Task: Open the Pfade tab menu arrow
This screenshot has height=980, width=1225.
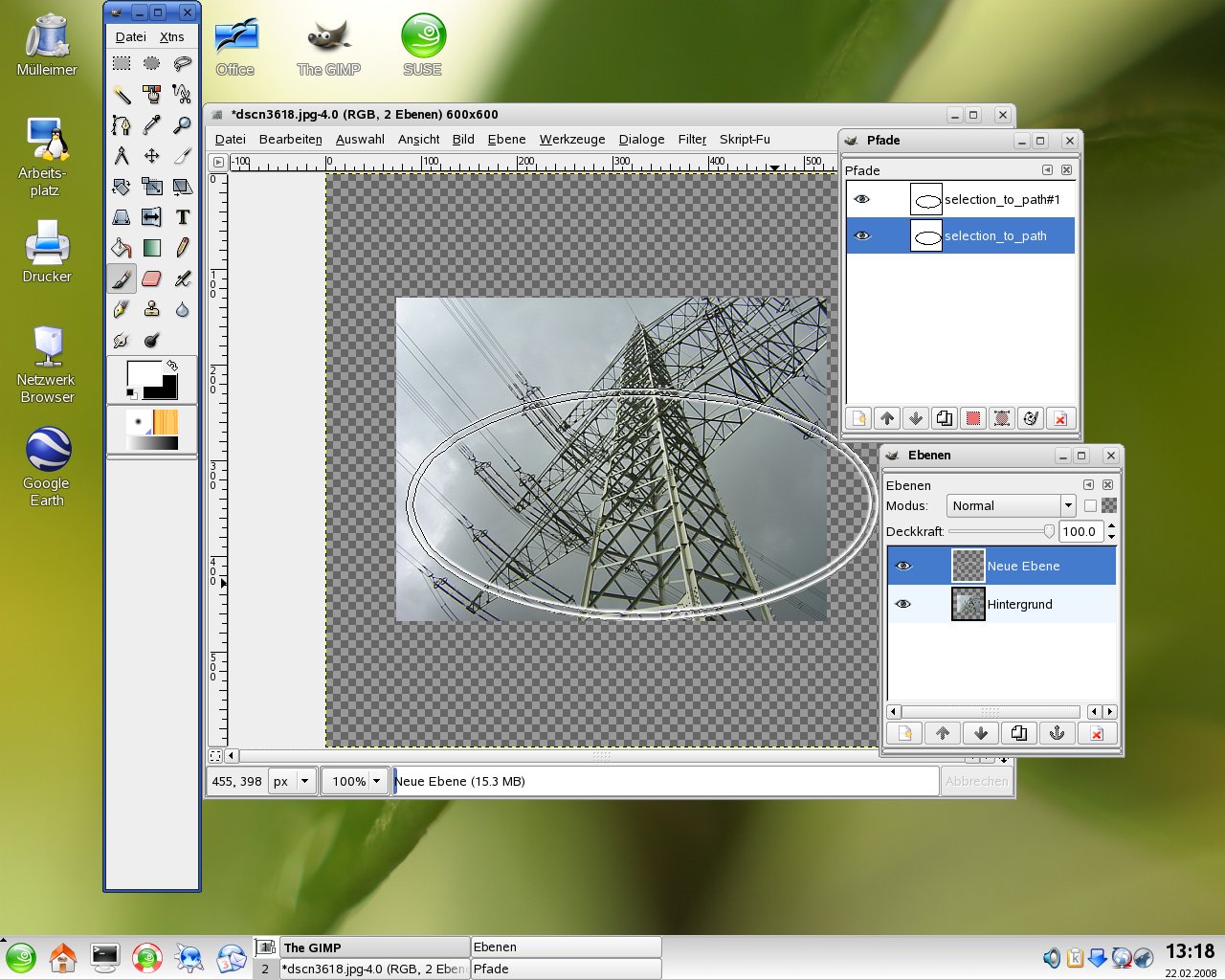Action: point(1047,169)
